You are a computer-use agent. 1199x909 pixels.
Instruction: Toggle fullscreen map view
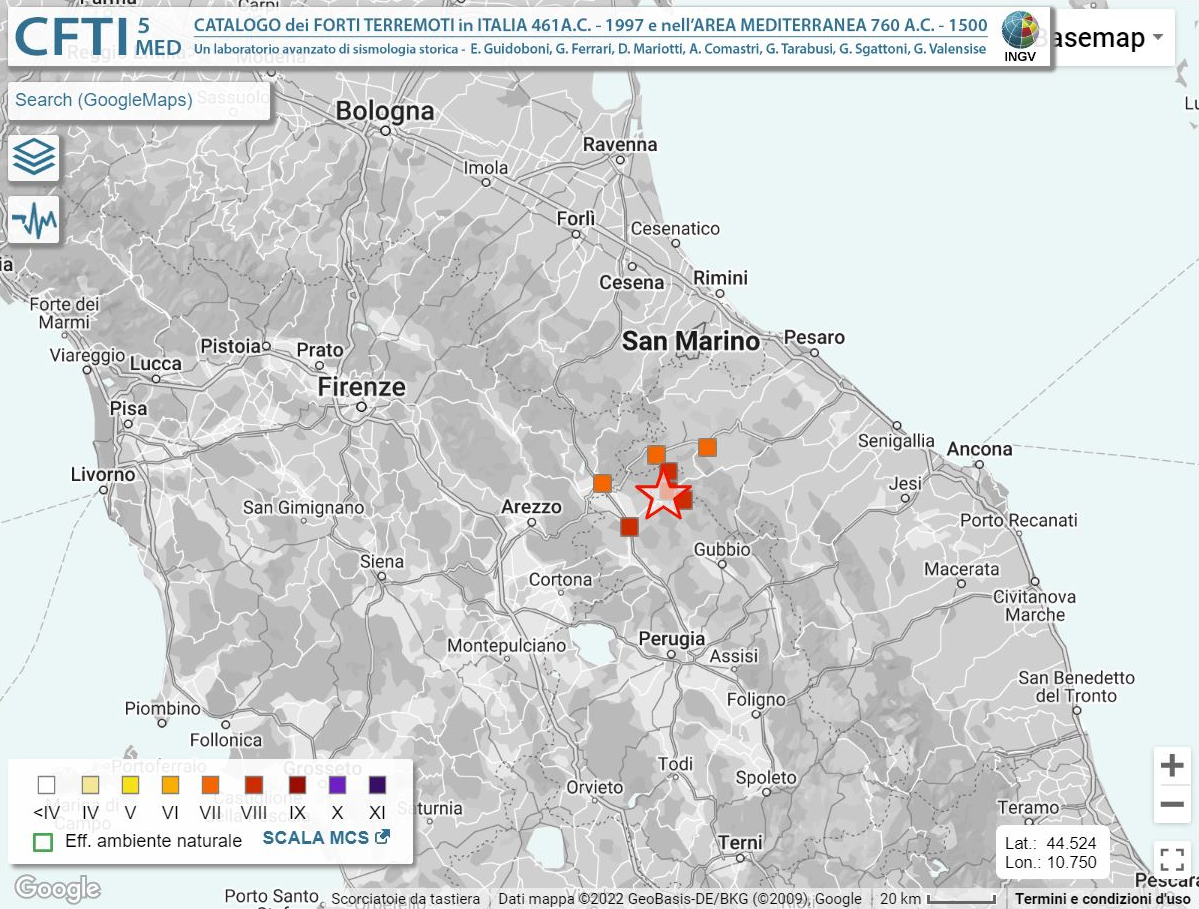[1172, 860]
